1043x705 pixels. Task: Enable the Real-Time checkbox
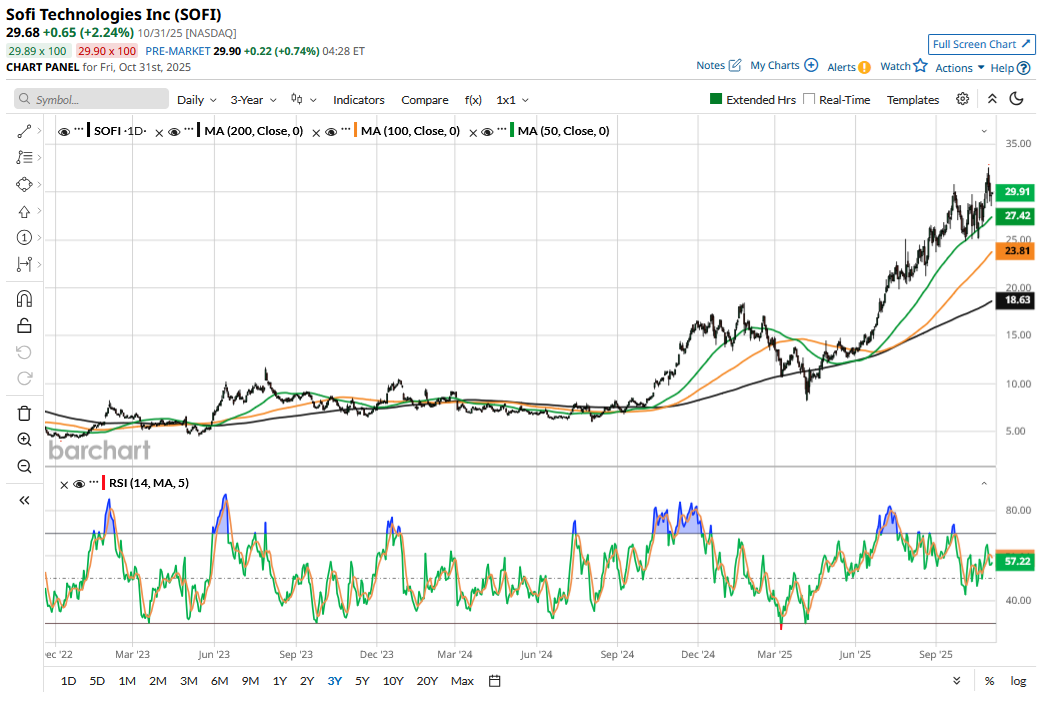pyautogui.click(x=810, y=100)
